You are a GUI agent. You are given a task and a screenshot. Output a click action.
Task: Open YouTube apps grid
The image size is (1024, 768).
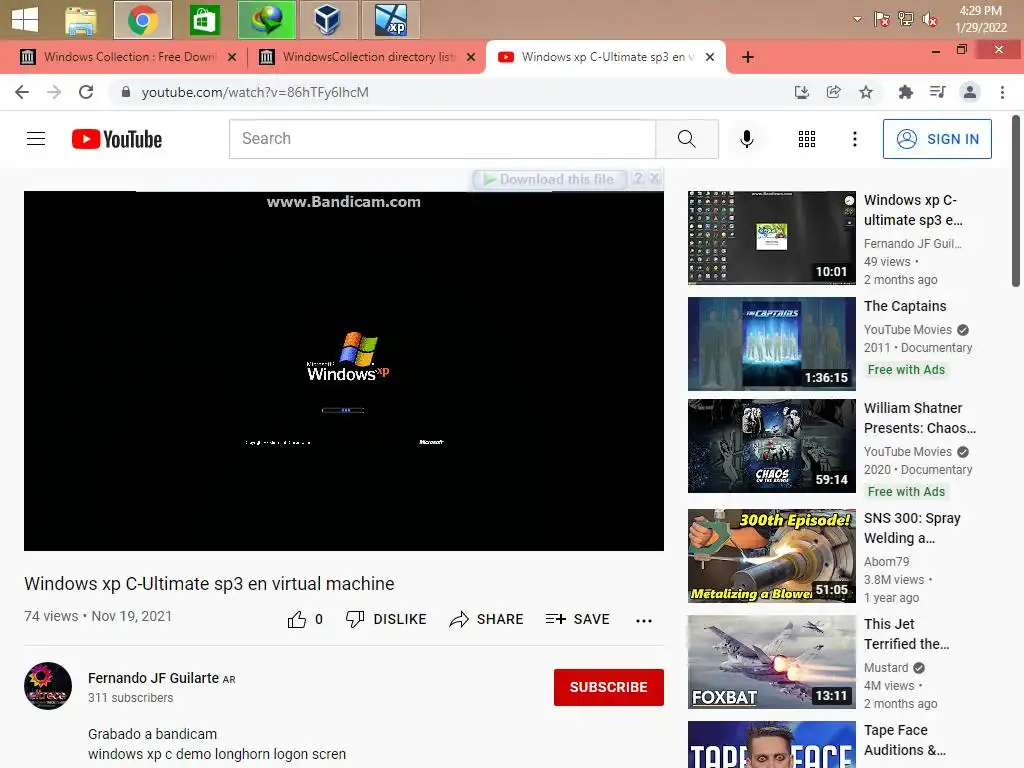coord(807,138)
